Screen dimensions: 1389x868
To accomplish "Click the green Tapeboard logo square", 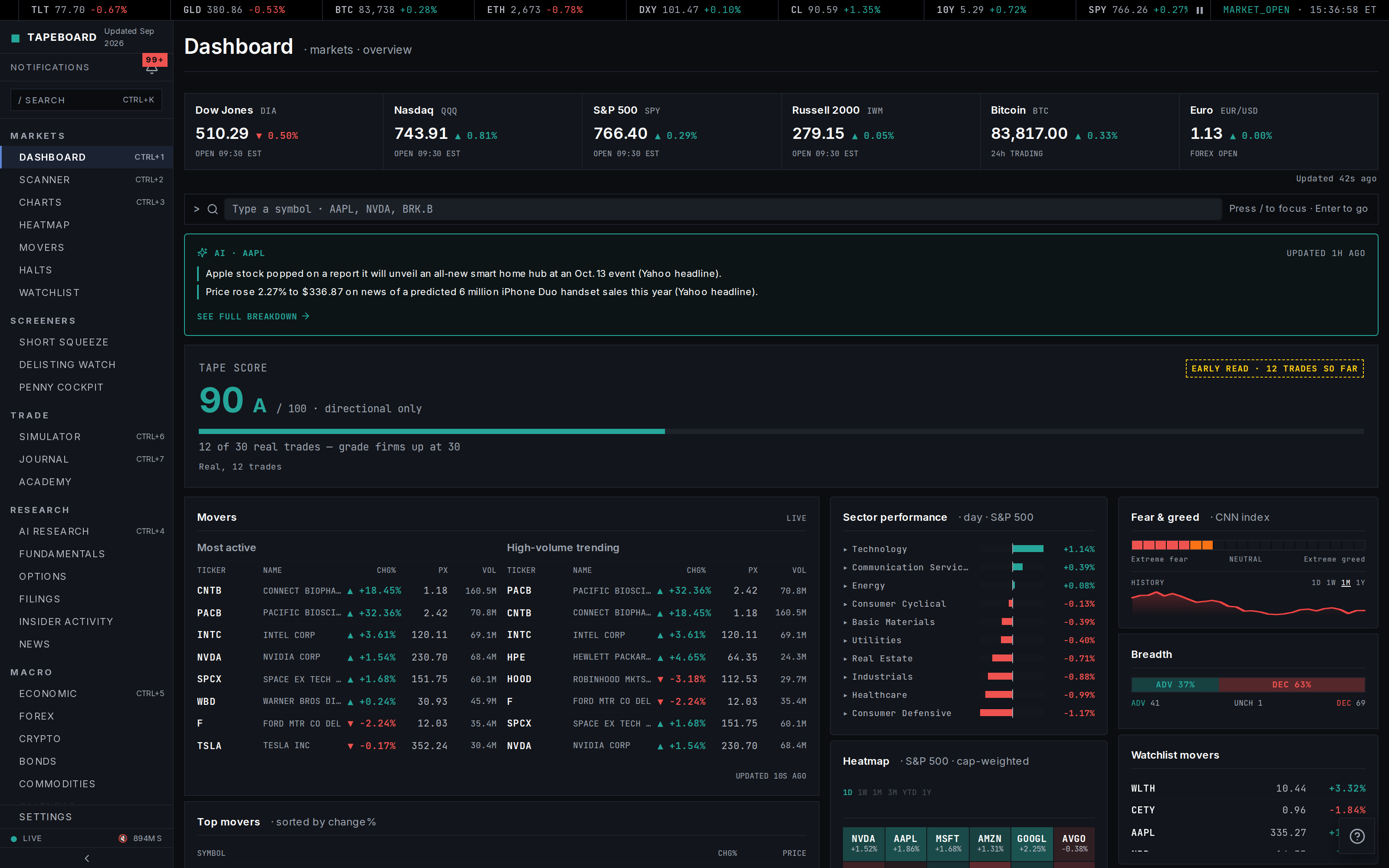I will tap(16, 38).
